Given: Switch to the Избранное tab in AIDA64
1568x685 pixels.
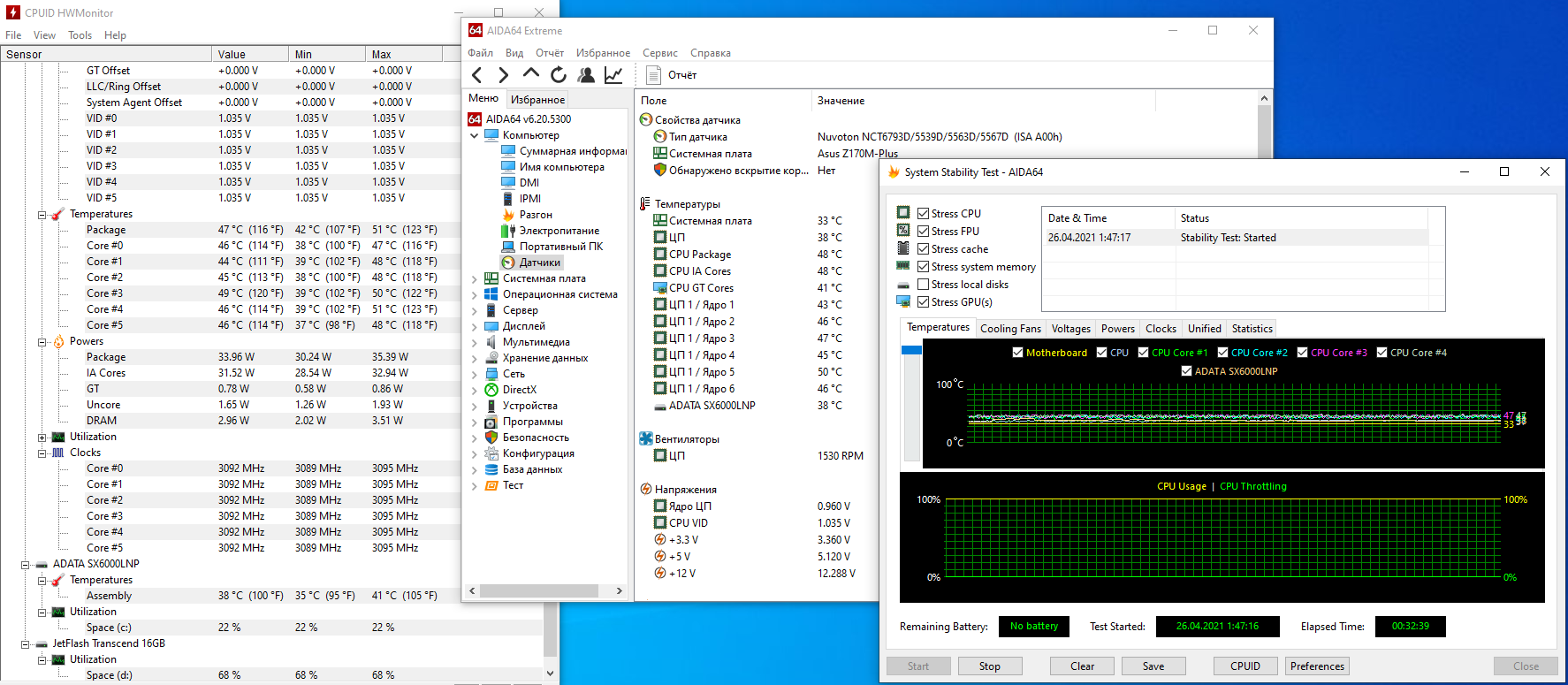Looking at the screenshot, I should point(537,99).
